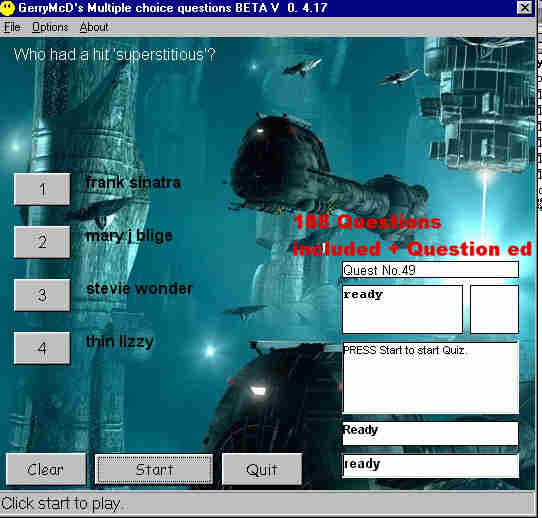Choose answer button 2 for mary j blige
Image resolution: width=542 pixels, height=518 pixels.
point(42,242)
